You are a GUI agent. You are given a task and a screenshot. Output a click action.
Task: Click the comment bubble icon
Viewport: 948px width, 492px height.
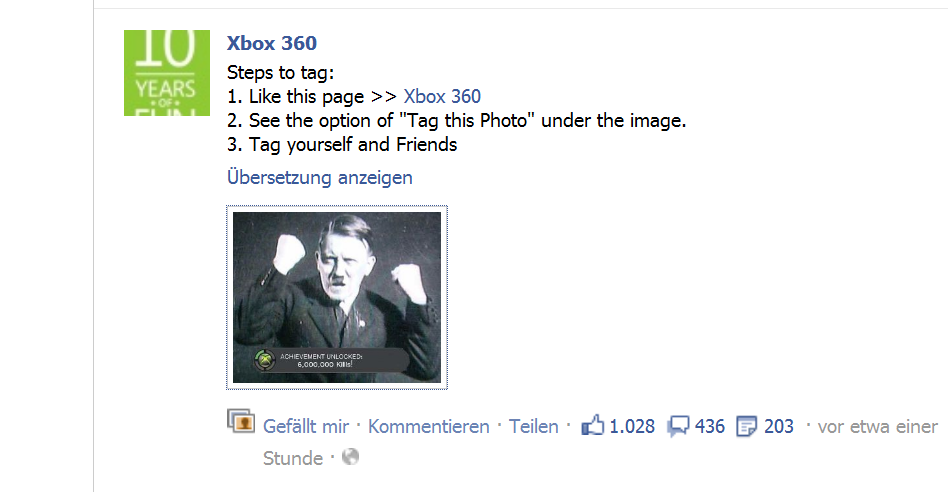pos(678,426)
